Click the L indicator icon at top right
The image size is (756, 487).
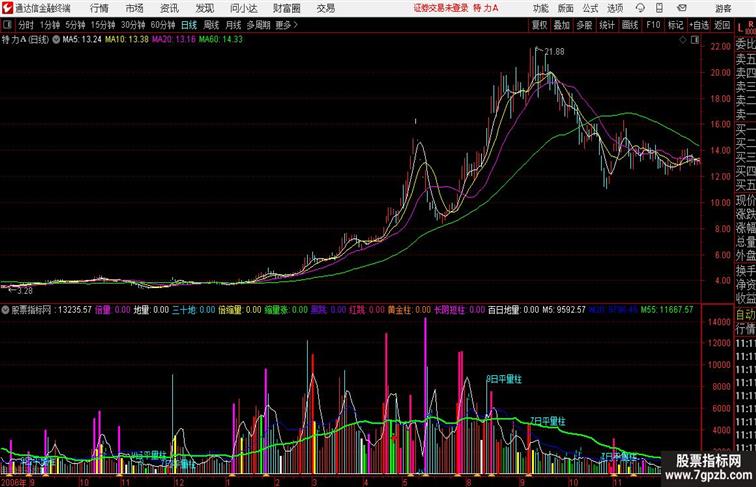click(741, 28)
